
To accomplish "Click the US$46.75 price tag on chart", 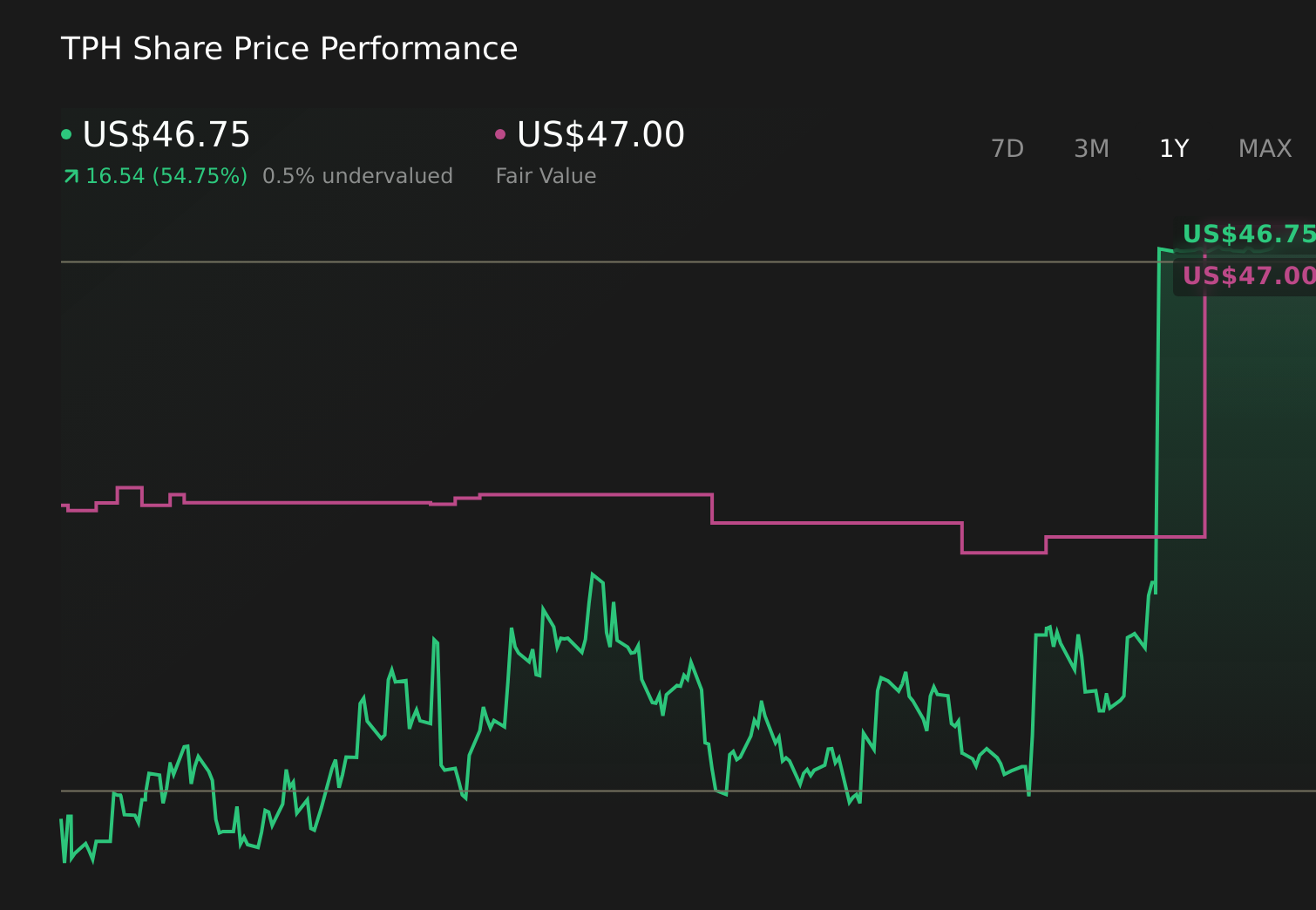I will [1248, 234].
